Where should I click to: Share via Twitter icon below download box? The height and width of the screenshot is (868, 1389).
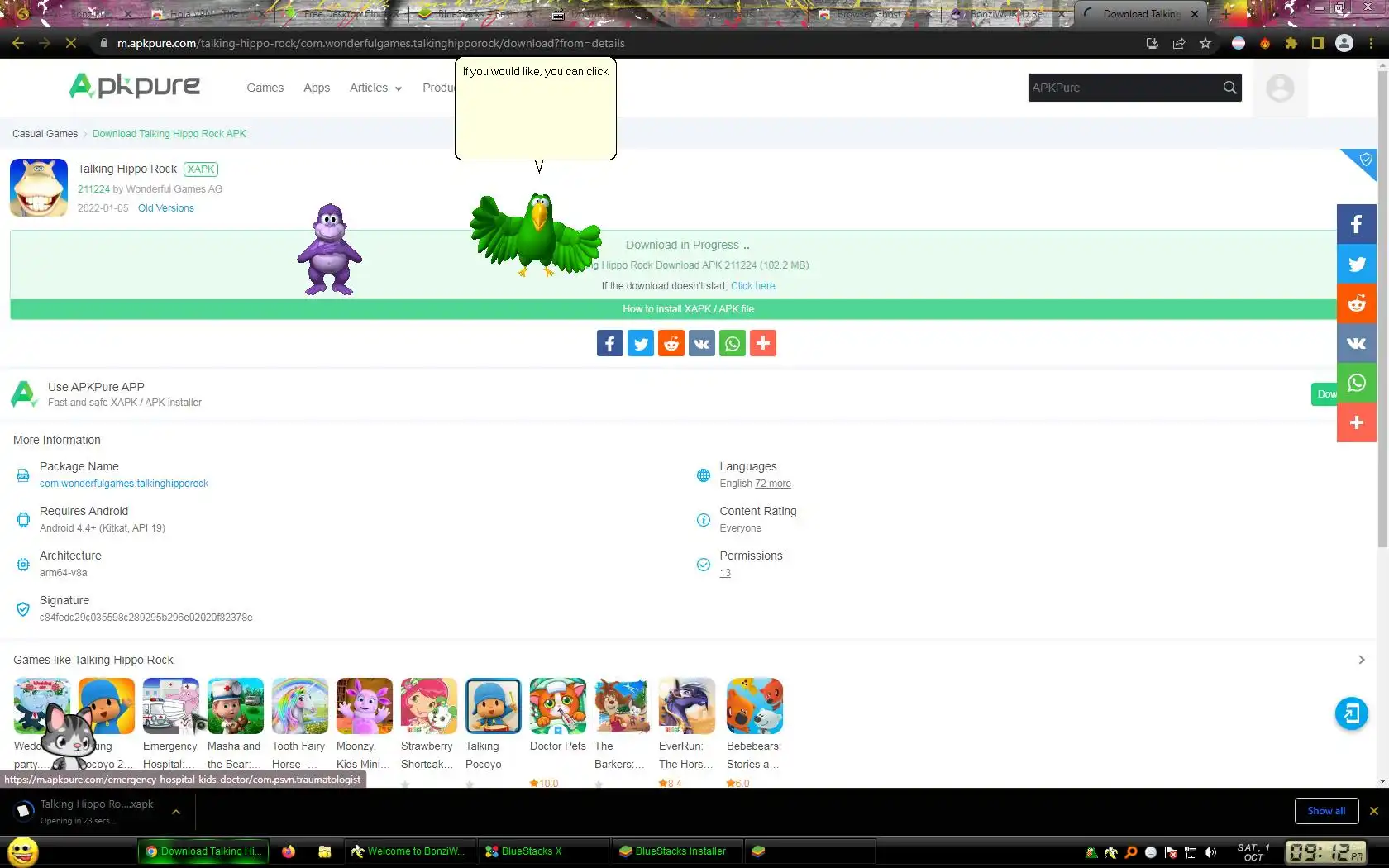pos(641,343)
